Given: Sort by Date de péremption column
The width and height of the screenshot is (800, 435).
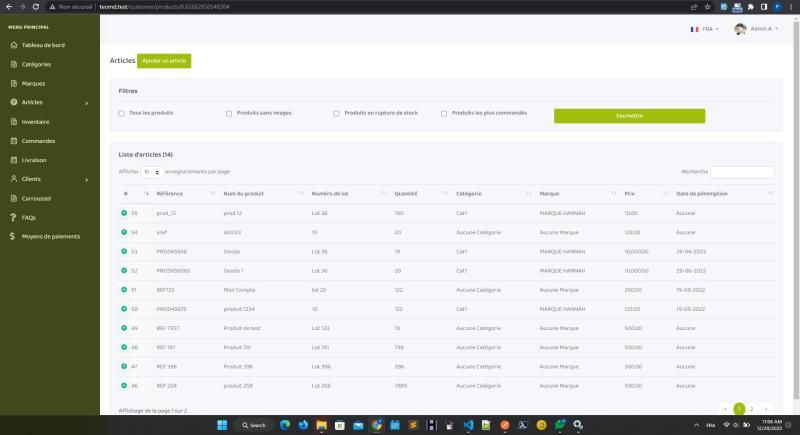Looking at the screenshot, I should (x=724, y=194).
